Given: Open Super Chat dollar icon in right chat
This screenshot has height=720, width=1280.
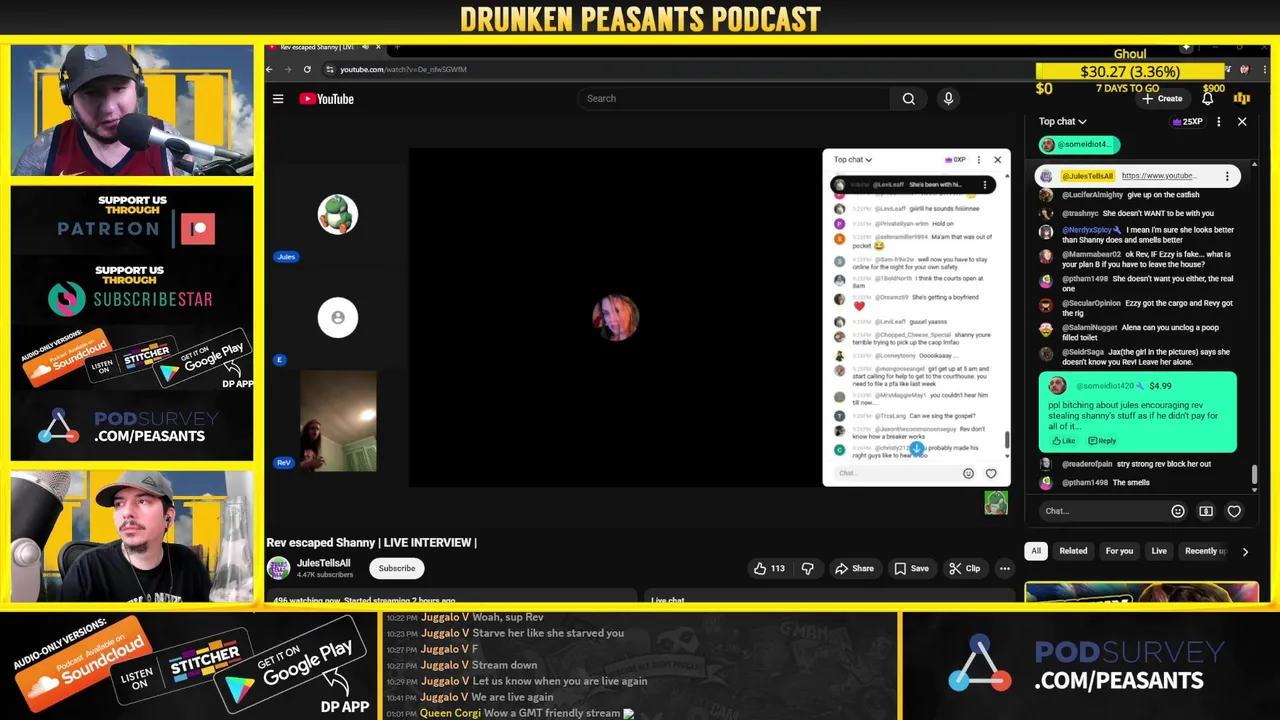Looking at the screenshot, I should [x=1206, y=511].
